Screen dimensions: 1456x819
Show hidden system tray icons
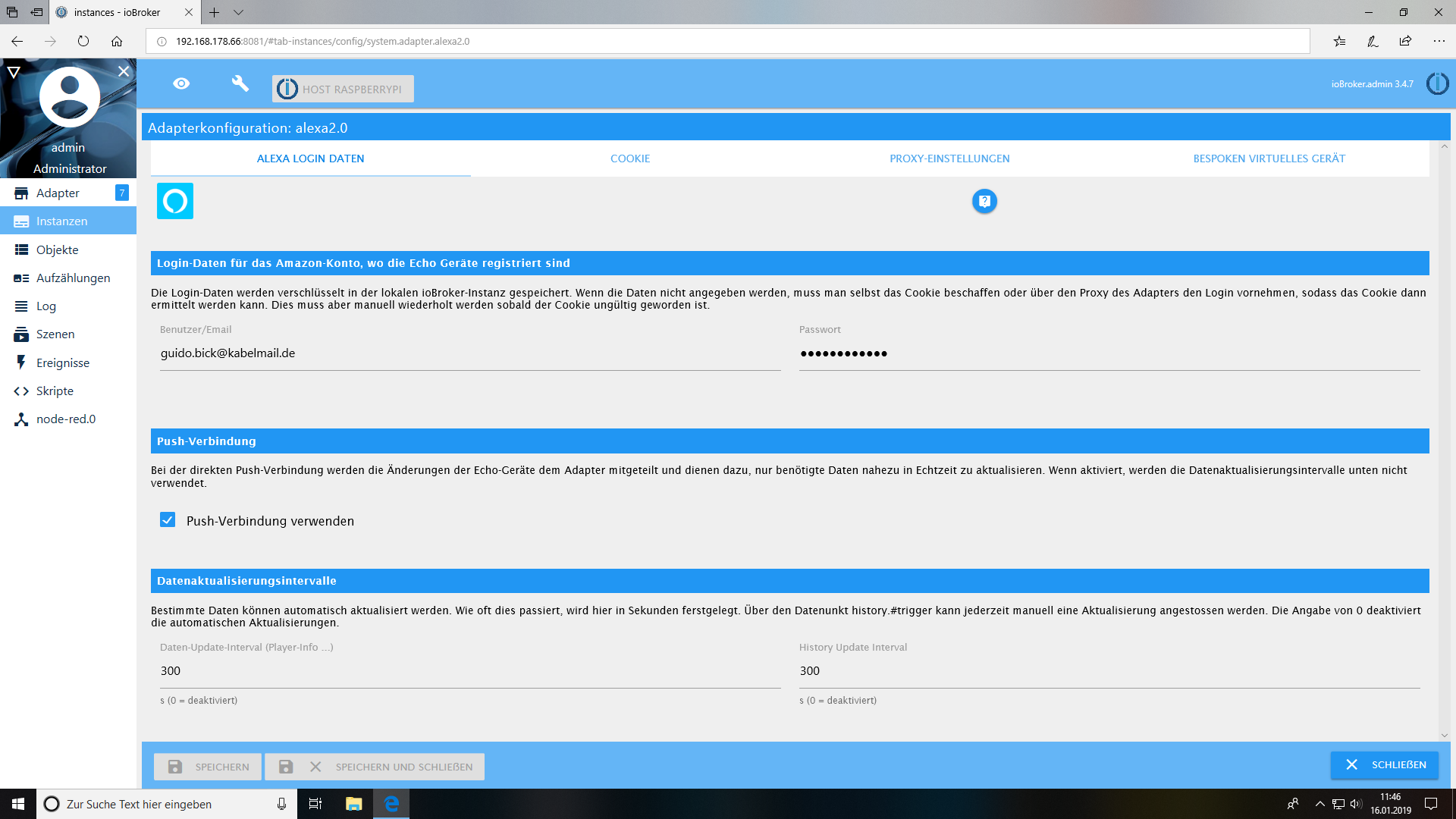tap(1319, 804)
